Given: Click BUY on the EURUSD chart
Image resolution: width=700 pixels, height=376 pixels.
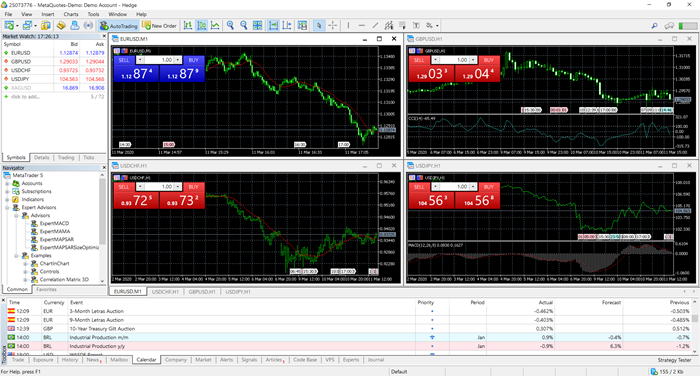Looking at the screenshot, I should coord(193,60).
